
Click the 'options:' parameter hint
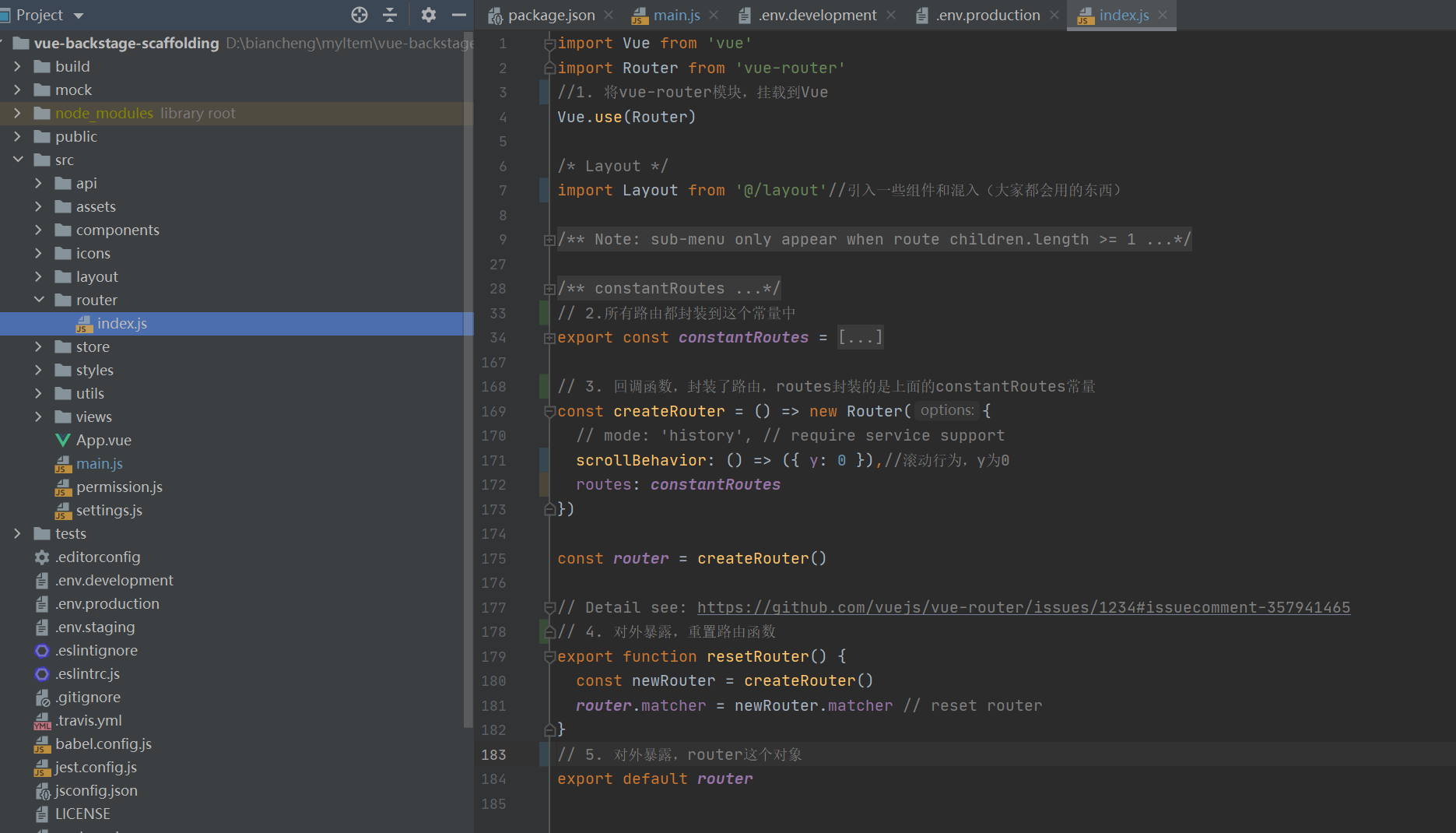point(946,410)
